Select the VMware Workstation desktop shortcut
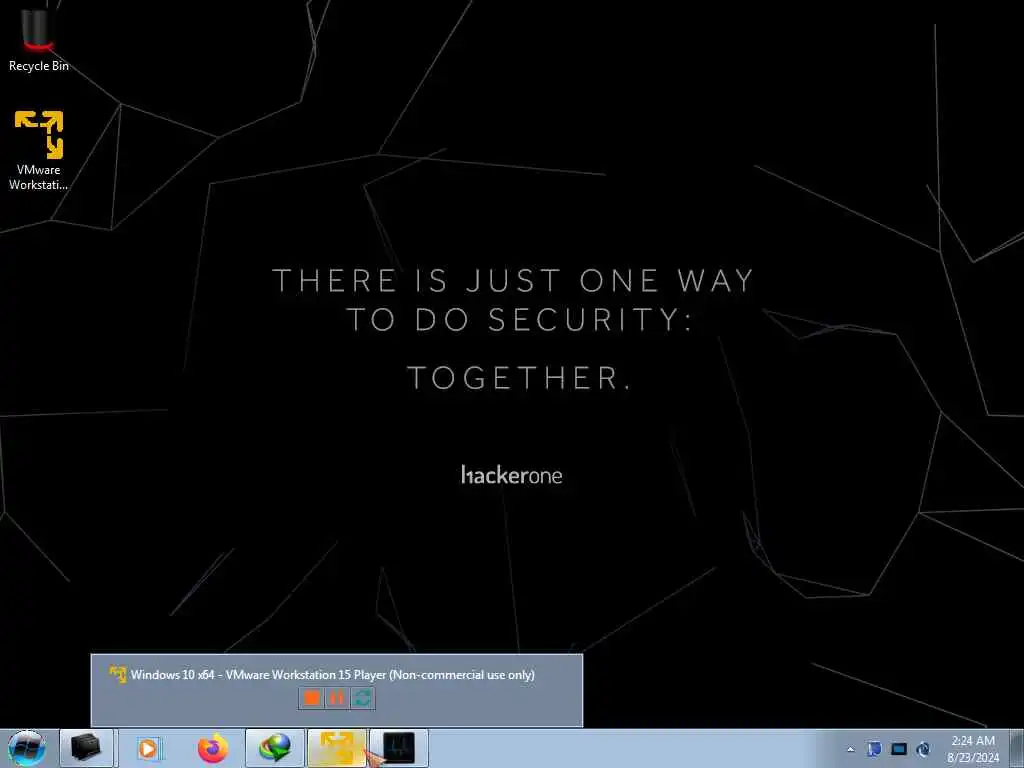Screen dimensions: 1024x768 click(x=39, y=150)
